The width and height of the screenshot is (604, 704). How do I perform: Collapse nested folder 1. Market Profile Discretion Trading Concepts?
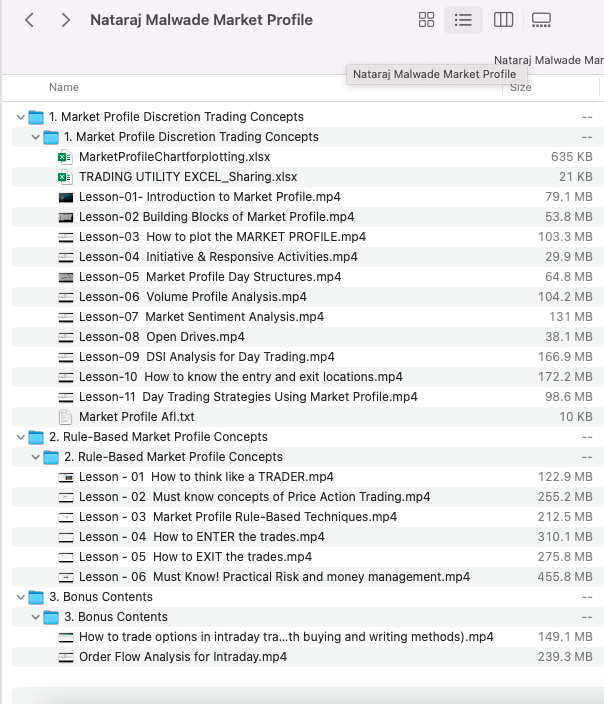coord(35,137)
